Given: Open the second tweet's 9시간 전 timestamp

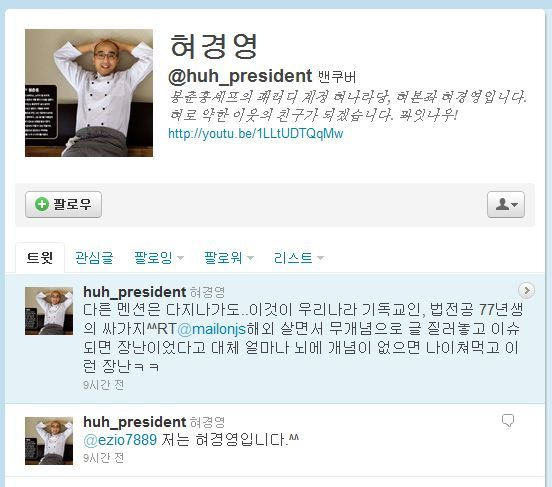Looking at the screenshot, I should tap(104, 458).
